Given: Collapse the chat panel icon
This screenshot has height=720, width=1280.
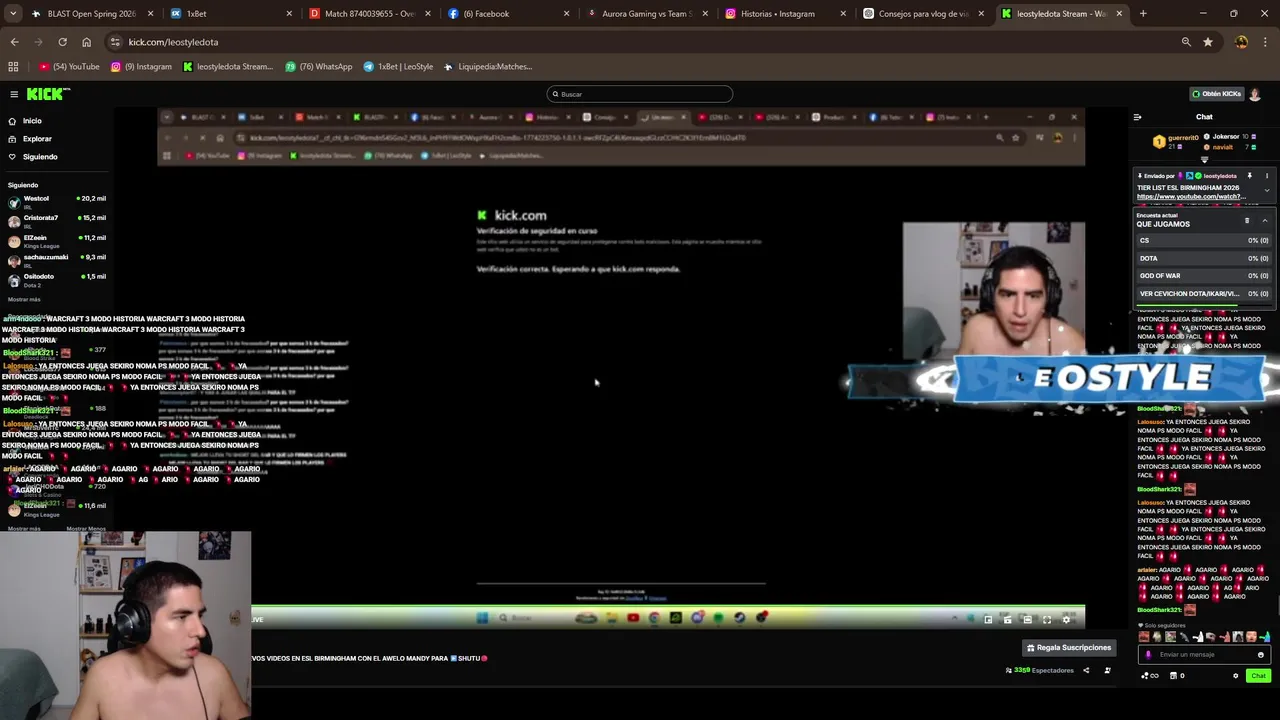Looking at the screenshot, I should click(1137, 117).
